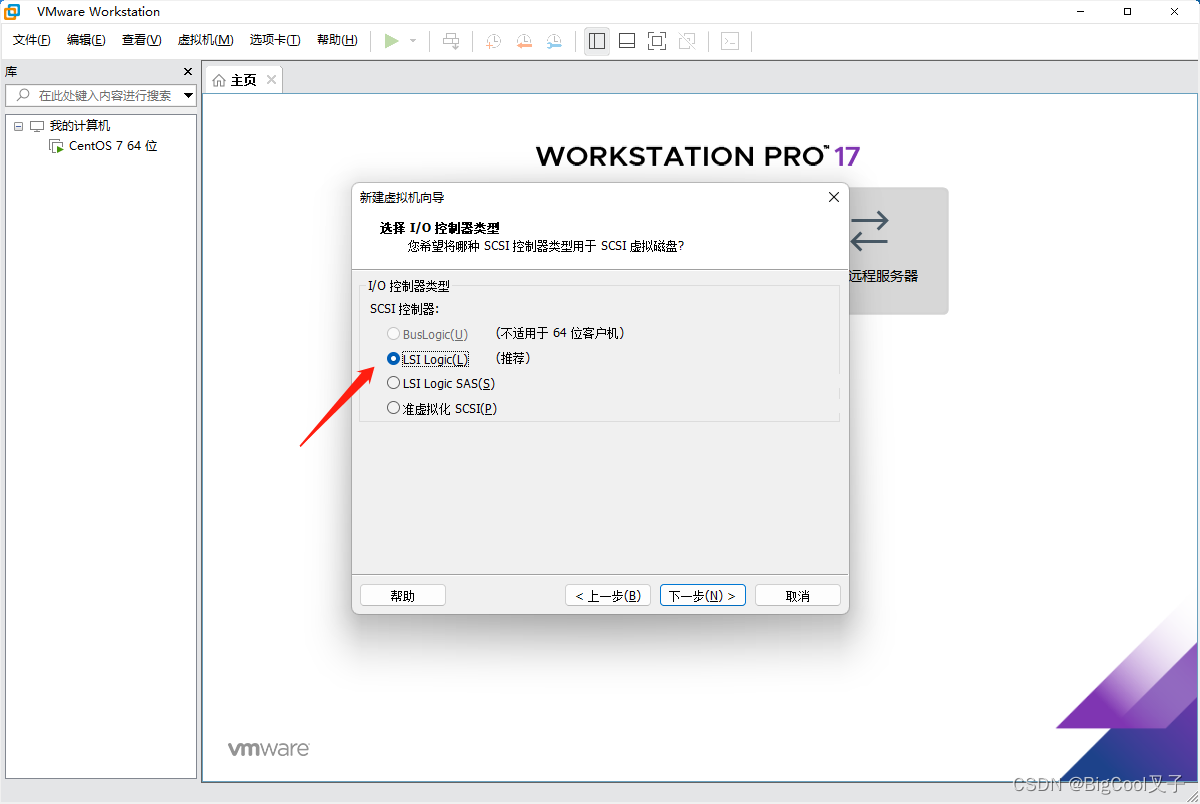Select the LSI Logic SAS(S) radio button

(x=393, y=383)
